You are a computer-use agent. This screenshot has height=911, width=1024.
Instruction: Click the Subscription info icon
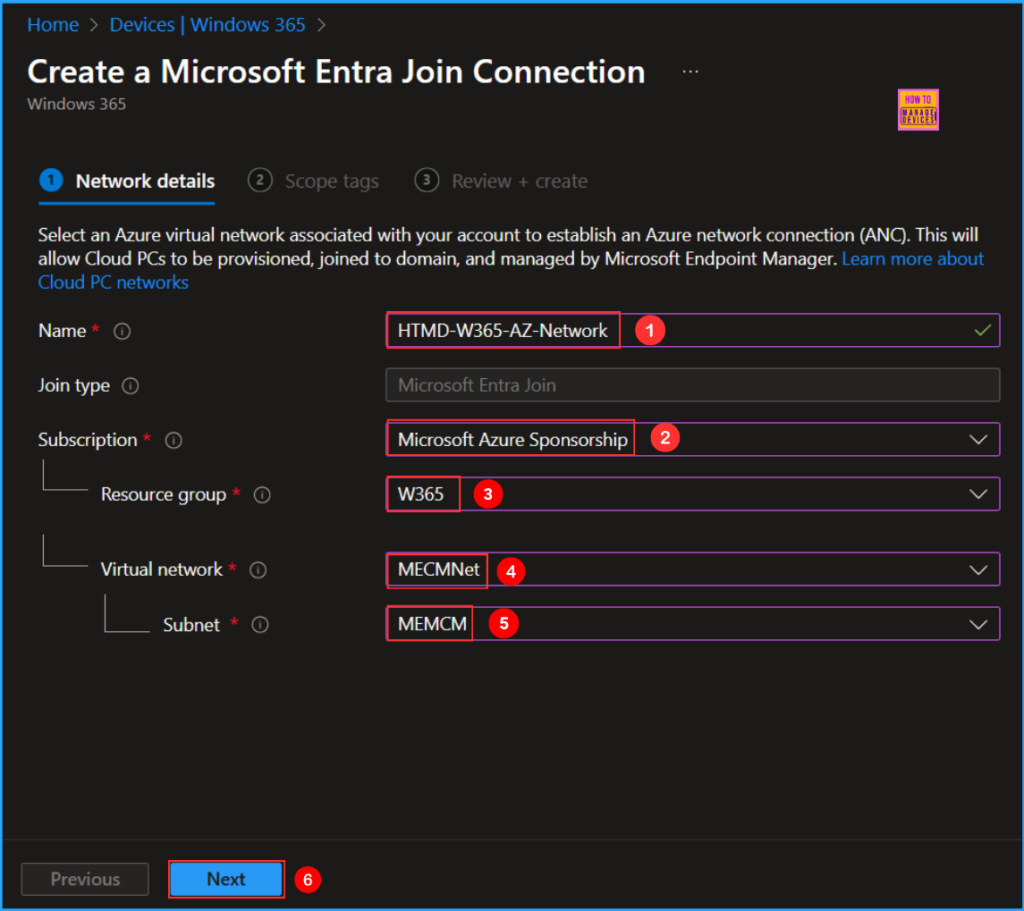[x=174, y=440]
